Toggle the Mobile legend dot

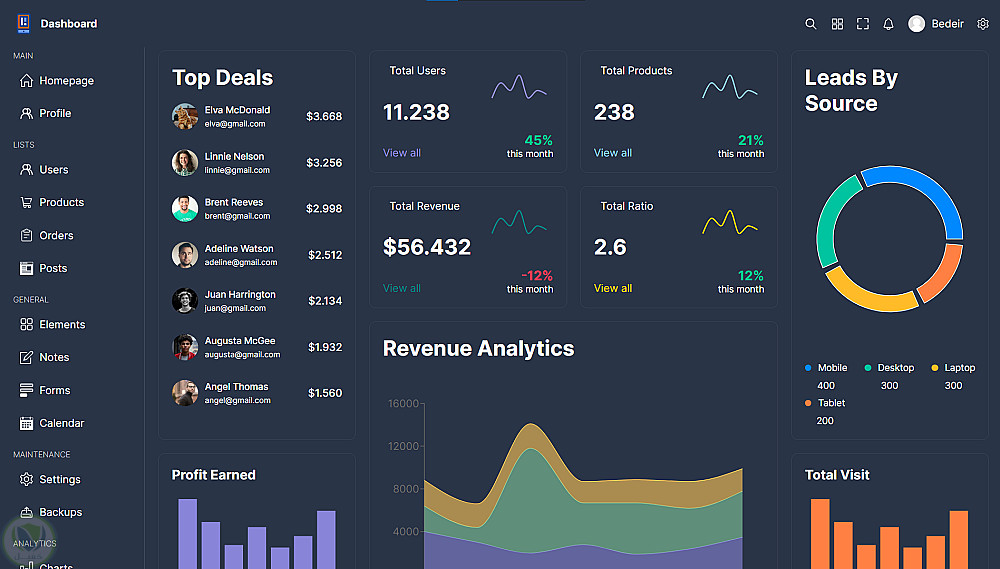pos(808,368)
